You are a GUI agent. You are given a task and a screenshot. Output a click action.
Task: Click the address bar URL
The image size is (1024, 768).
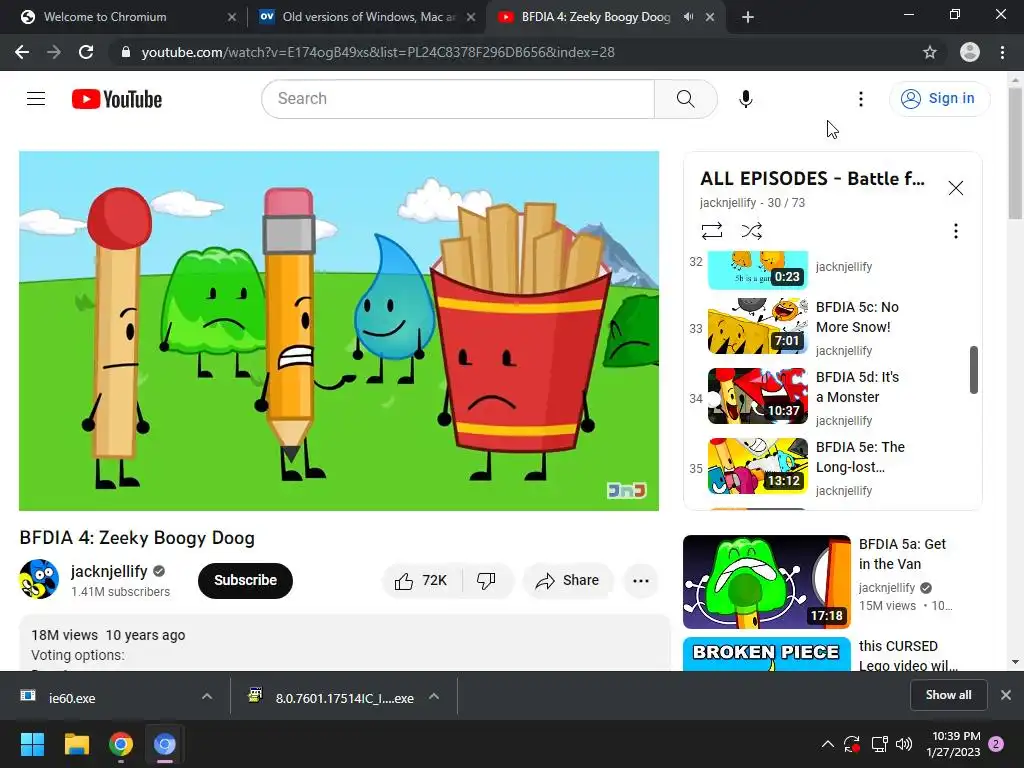(377, 52)
